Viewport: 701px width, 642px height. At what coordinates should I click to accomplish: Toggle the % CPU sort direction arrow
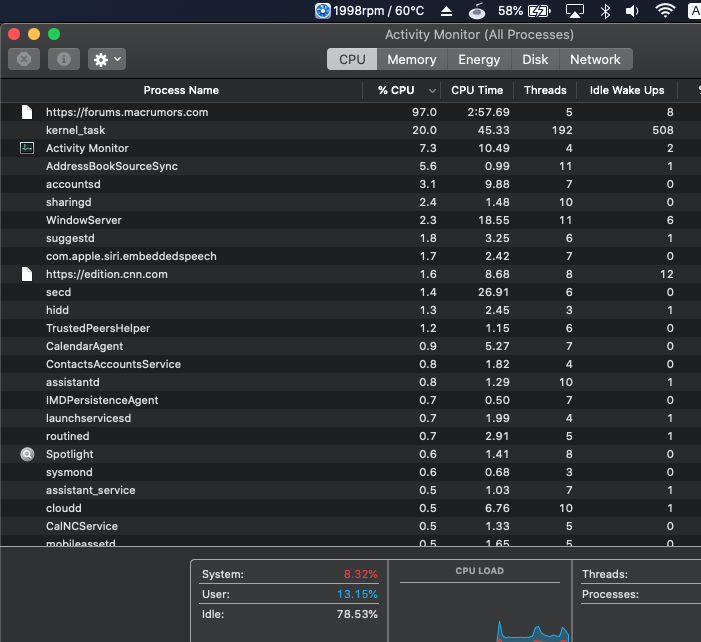coord(432,91)
